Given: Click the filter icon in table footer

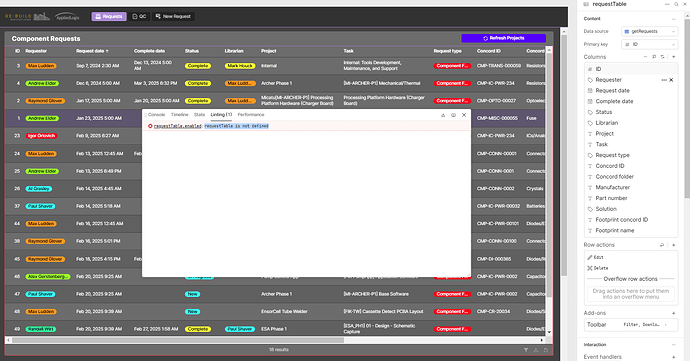Looking at the screenshot, I should pos(526,350).
